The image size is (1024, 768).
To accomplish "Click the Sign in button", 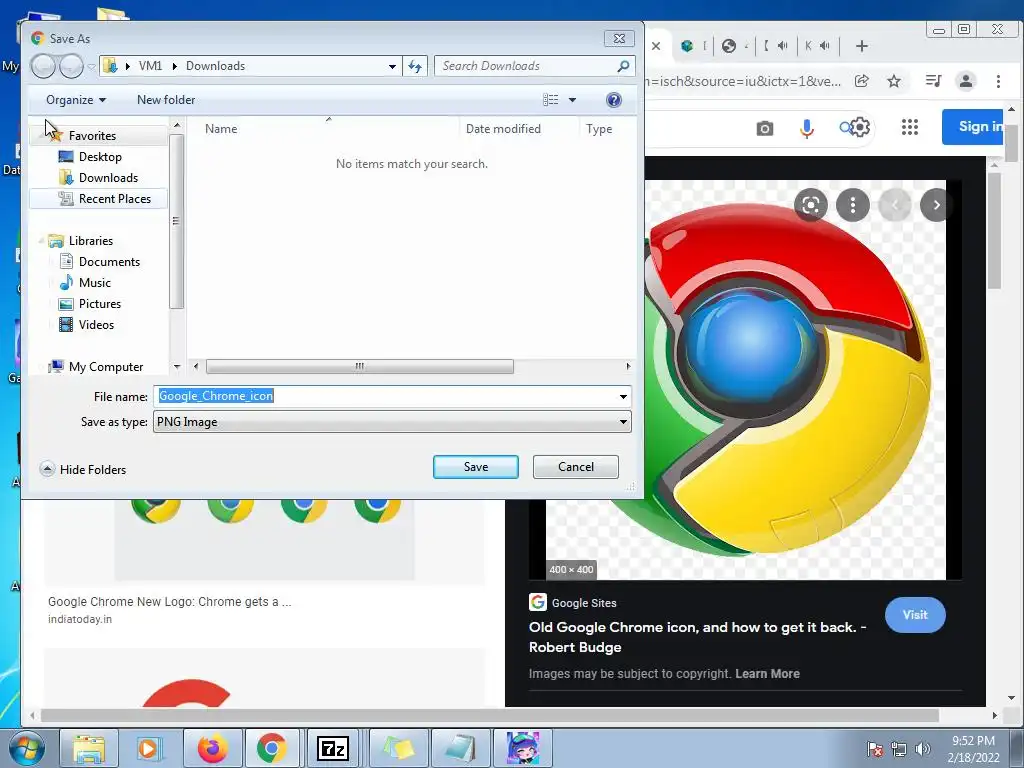I will (x=972, y=127).
